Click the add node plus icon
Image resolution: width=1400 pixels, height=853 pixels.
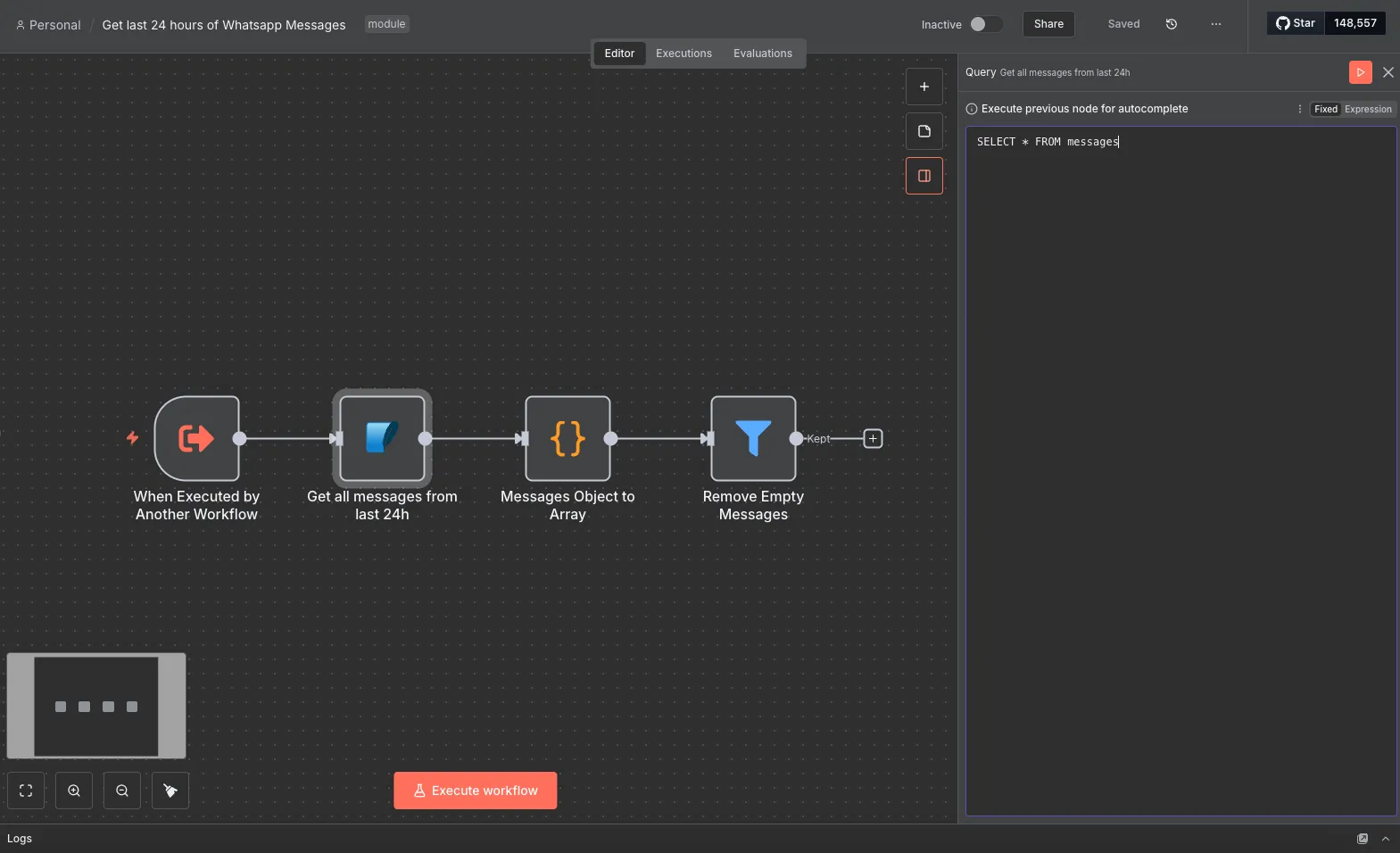[924, 87]
